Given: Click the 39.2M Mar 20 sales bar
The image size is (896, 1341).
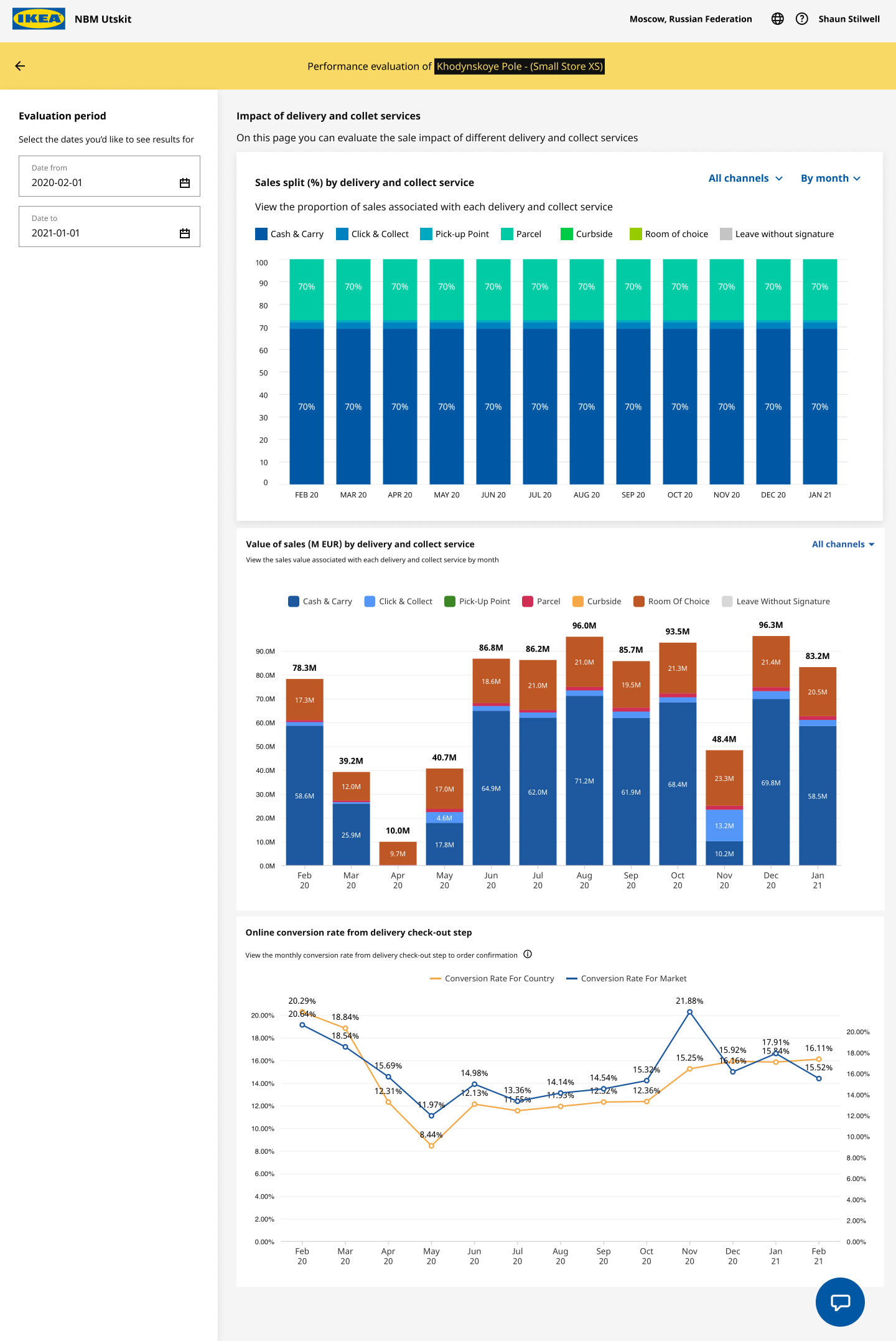Looking at the screenshot, I should pos(351,818).
